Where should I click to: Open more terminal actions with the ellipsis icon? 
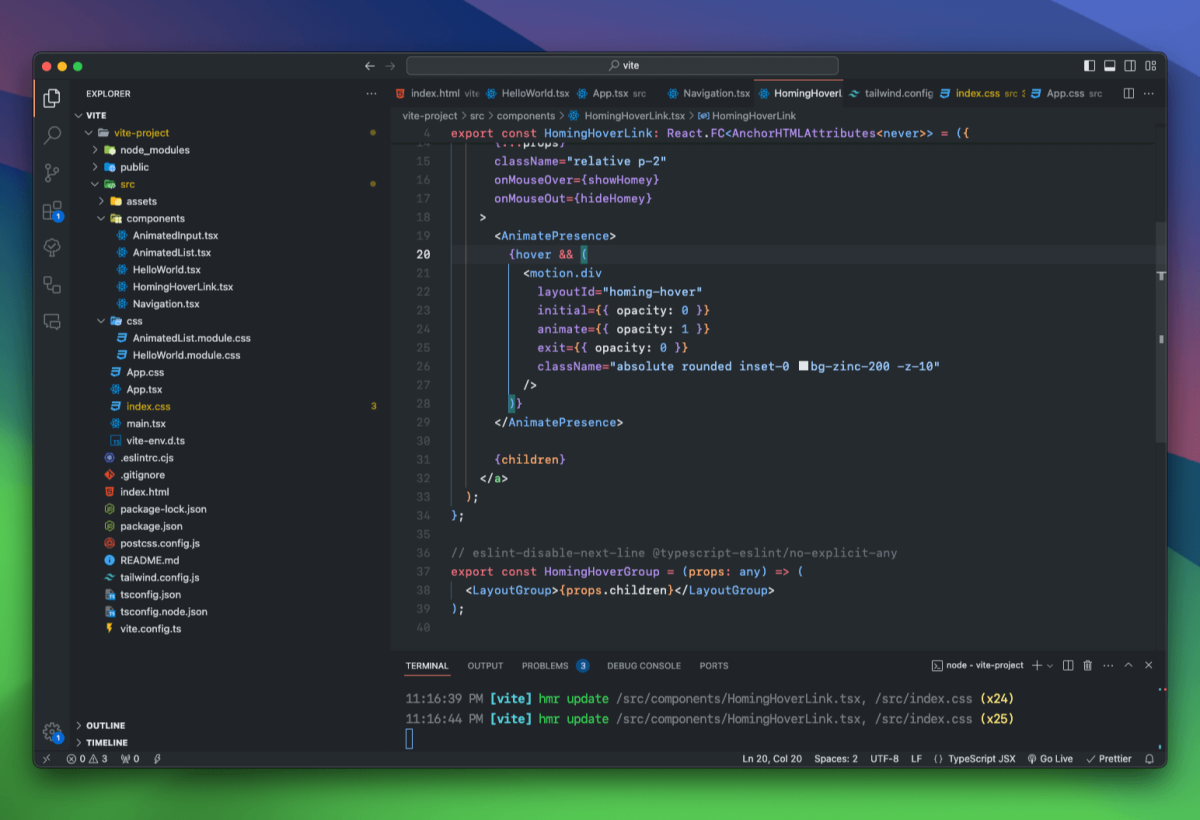pyautogui.click(x=1108, y=665)
